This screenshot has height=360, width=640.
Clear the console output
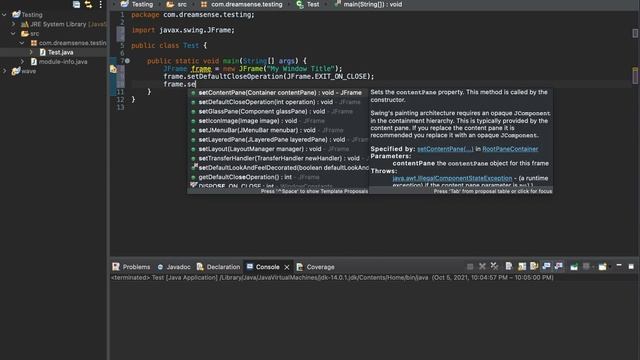[509, 267]
